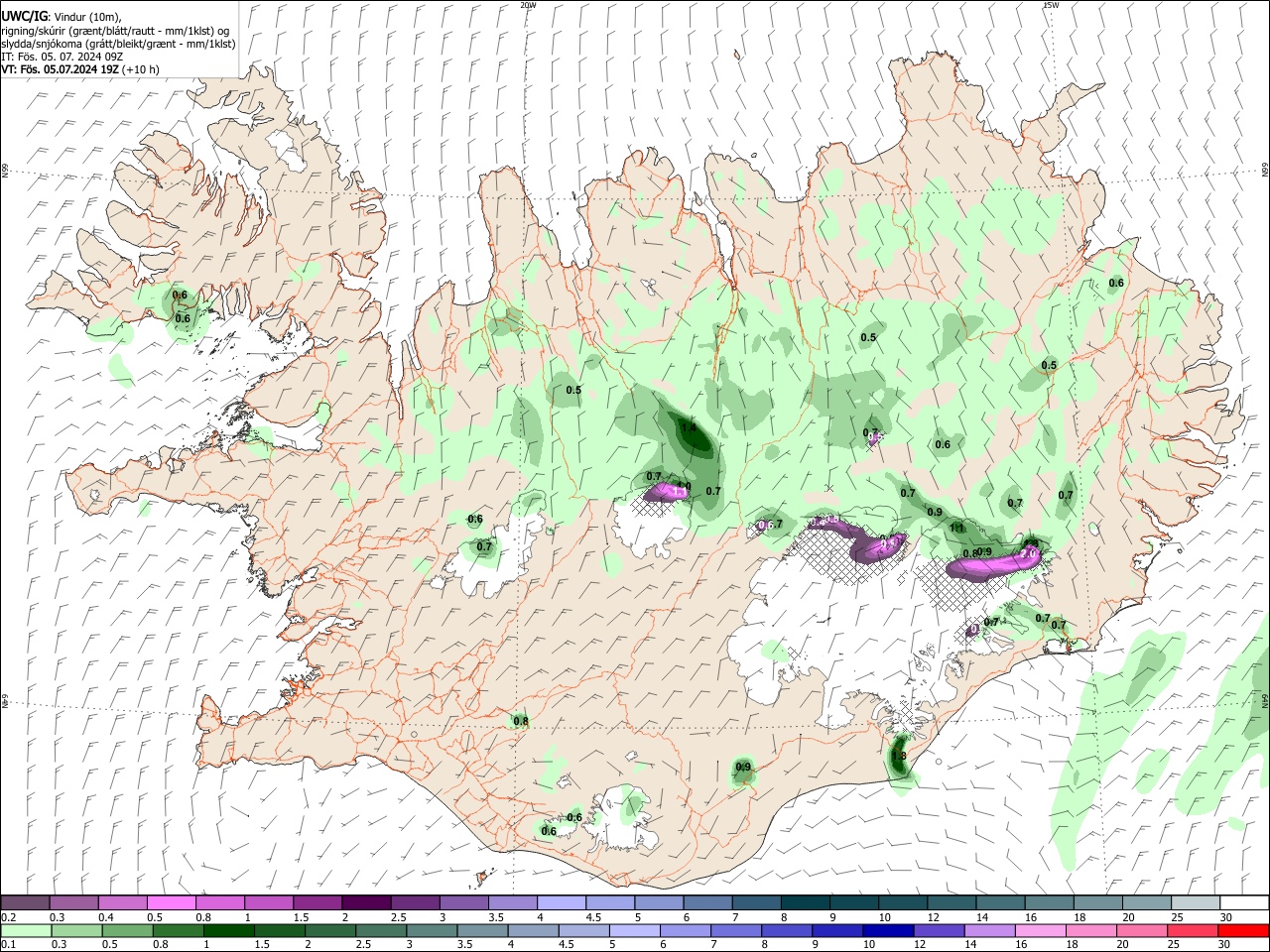Click the "0.4" label in the snow legend
Viewport: 1270px width, 952px height.
pos(106,917)
